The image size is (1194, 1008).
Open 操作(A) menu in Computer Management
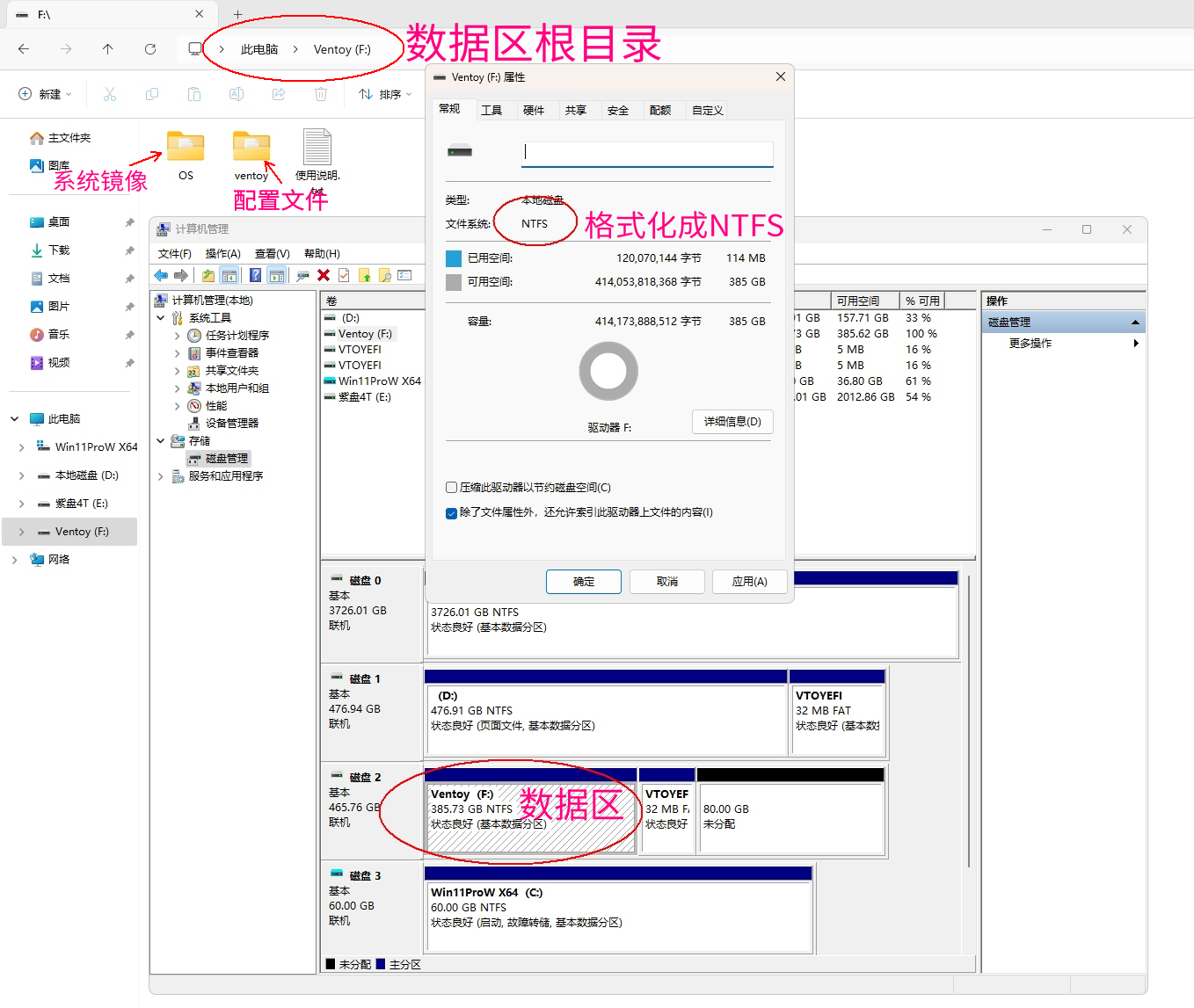[x=222, y=254]
